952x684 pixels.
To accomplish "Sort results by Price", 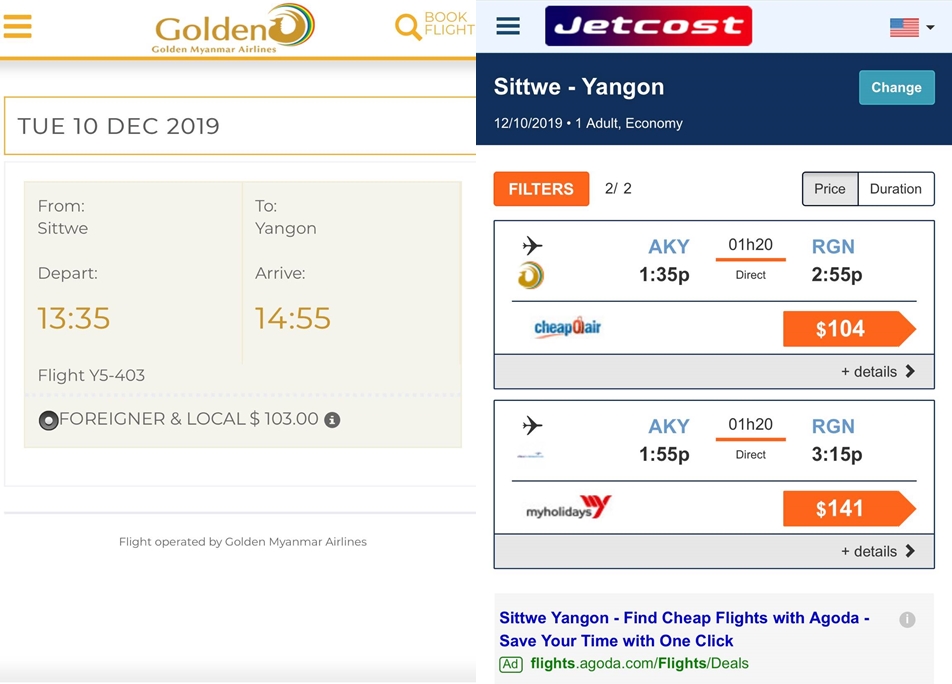I will pos(830,189).
